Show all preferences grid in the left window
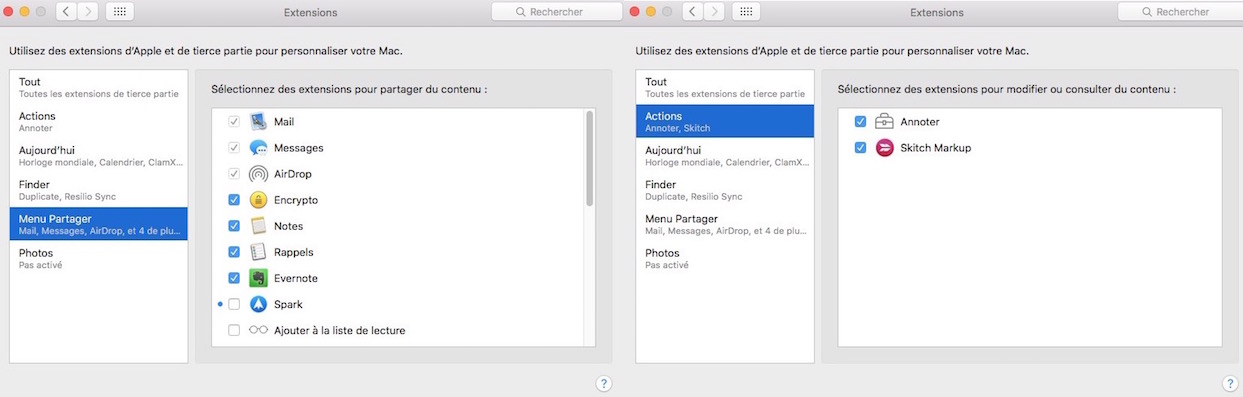Viewport: 1243px width, 397px height. (x=119, y=12)
